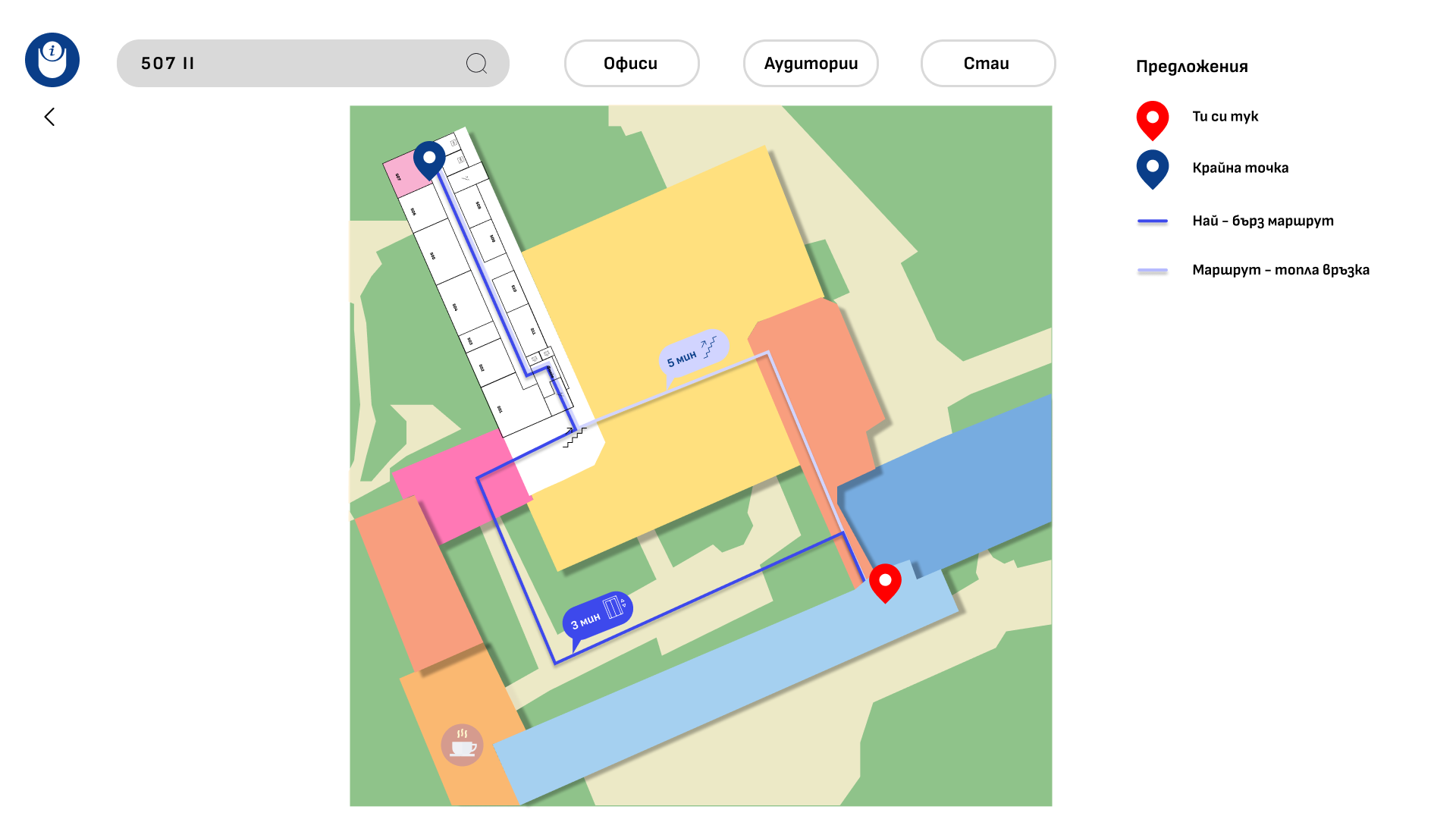Click the 'Най - бърз маршрут' text
The height and width of the screenshot is (819, 1456).
(x=1263, y=221)
